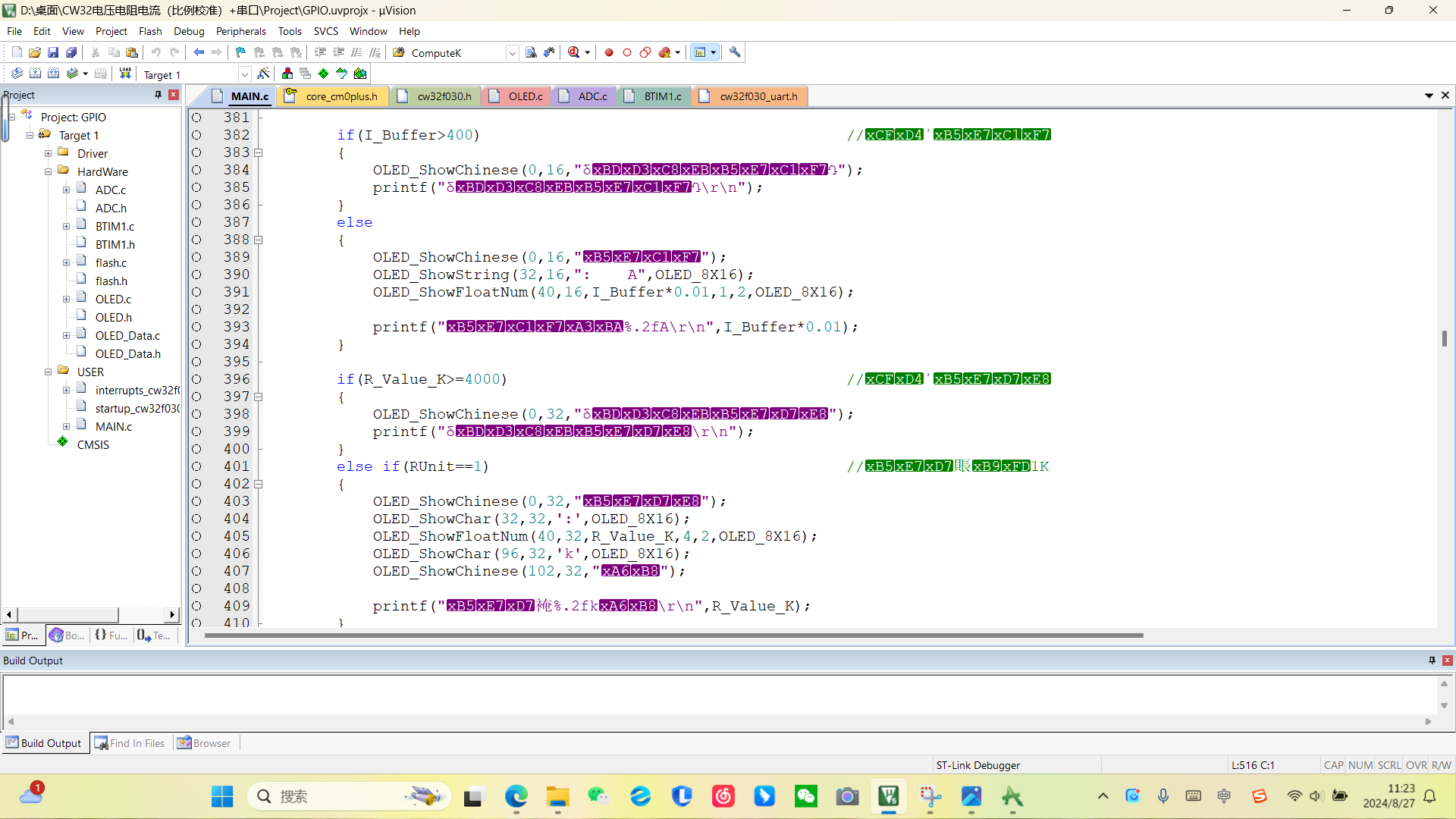Open configuration wrench icon
Image resolution: width=1456 pixels, height=819 pixels.
pos(735,52)
